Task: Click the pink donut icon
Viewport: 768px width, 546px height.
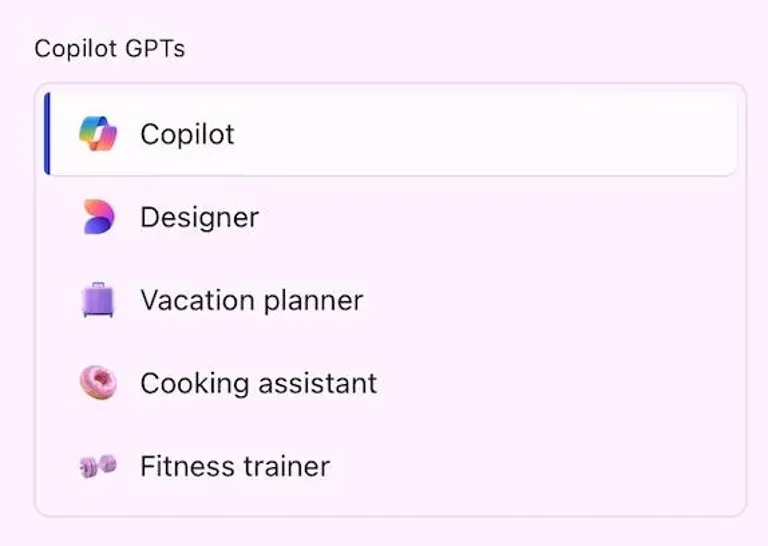Action: [x=98, y=383]
